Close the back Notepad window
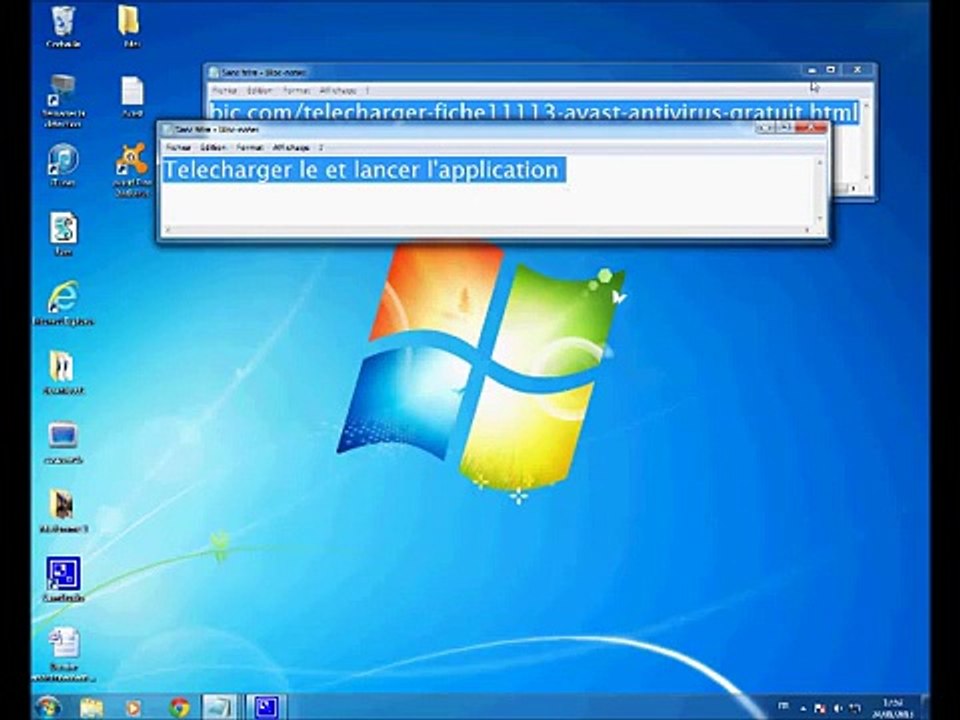 [x=857, y=70]
